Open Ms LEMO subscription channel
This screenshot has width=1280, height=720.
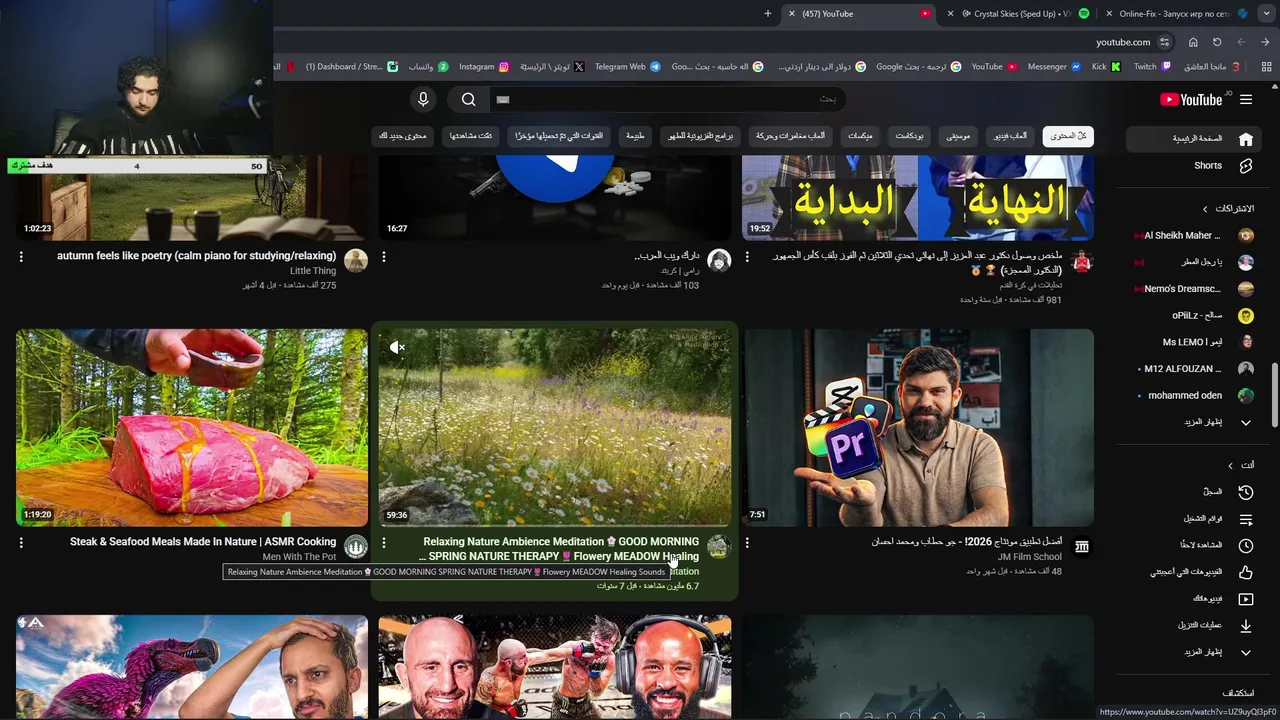(x=1195, y=342)
